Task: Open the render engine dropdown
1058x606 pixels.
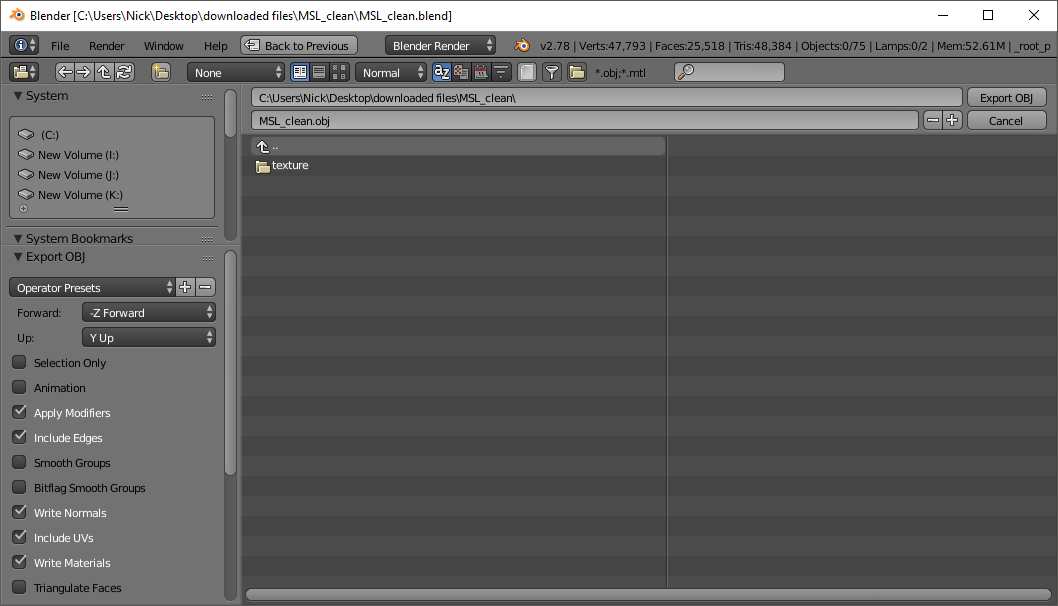Action: [x=440, y=45]
